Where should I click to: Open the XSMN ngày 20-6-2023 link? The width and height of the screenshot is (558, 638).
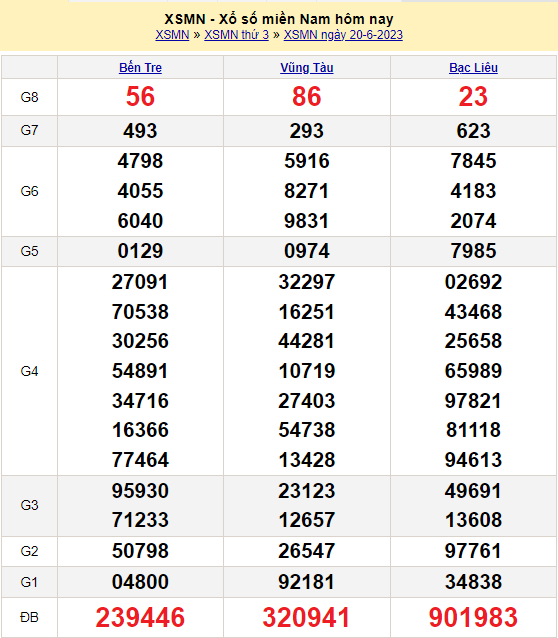343,35
